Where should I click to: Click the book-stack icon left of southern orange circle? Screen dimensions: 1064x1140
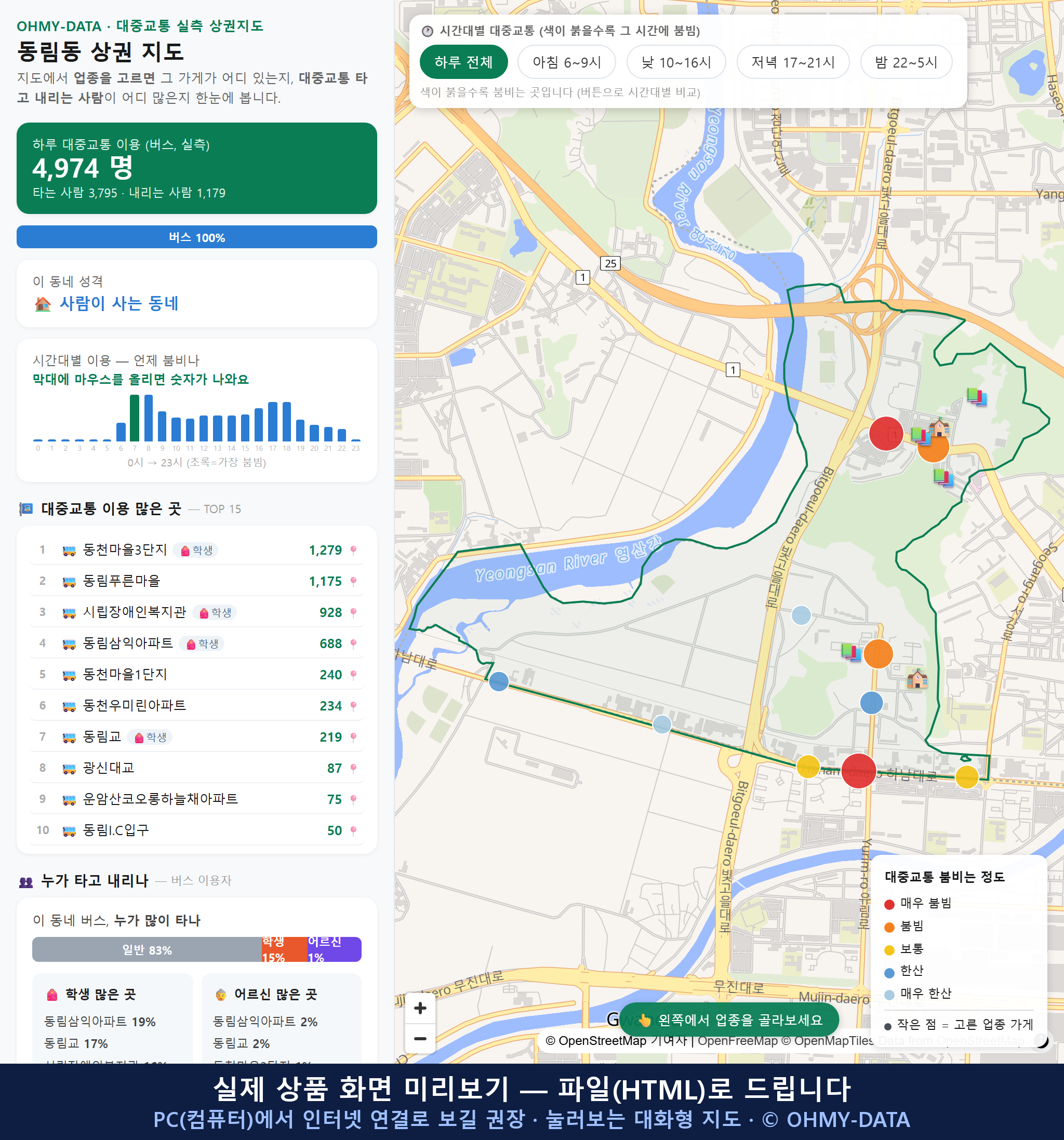(x=850, y=652)
